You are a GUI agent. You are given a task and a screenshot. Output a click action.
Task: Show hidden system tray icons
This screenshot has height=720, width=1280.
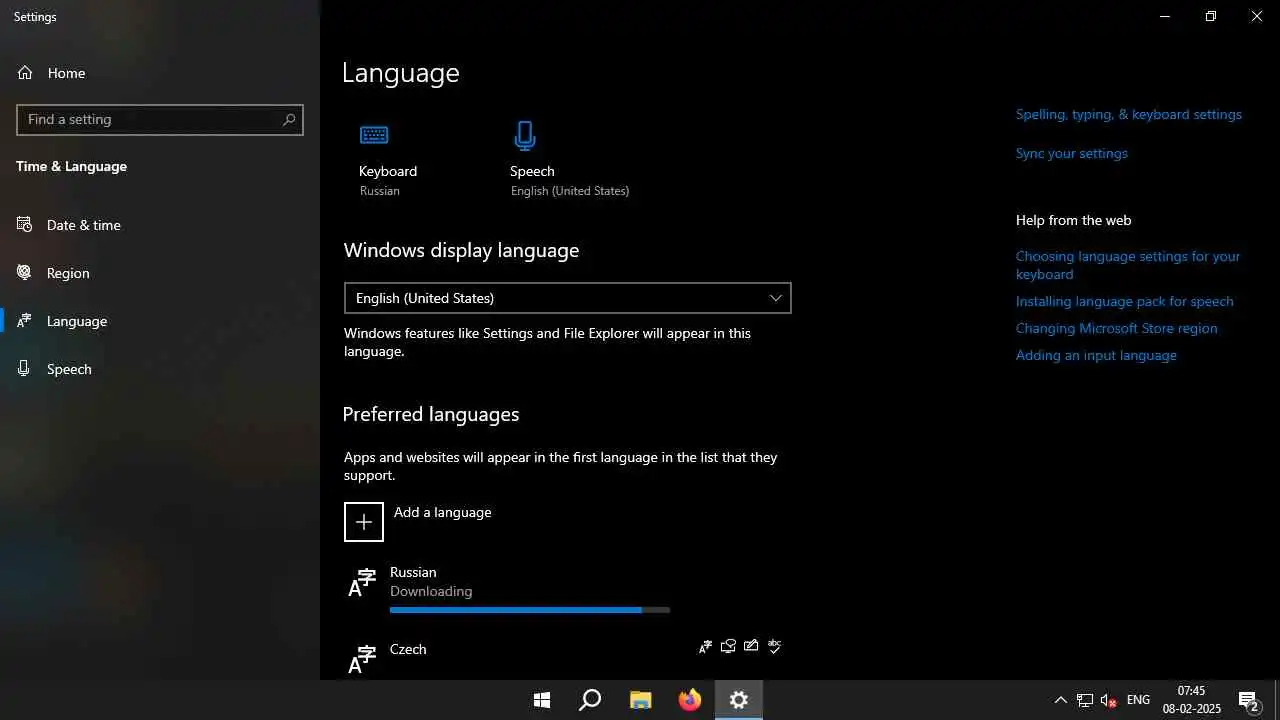(1060, 700)
